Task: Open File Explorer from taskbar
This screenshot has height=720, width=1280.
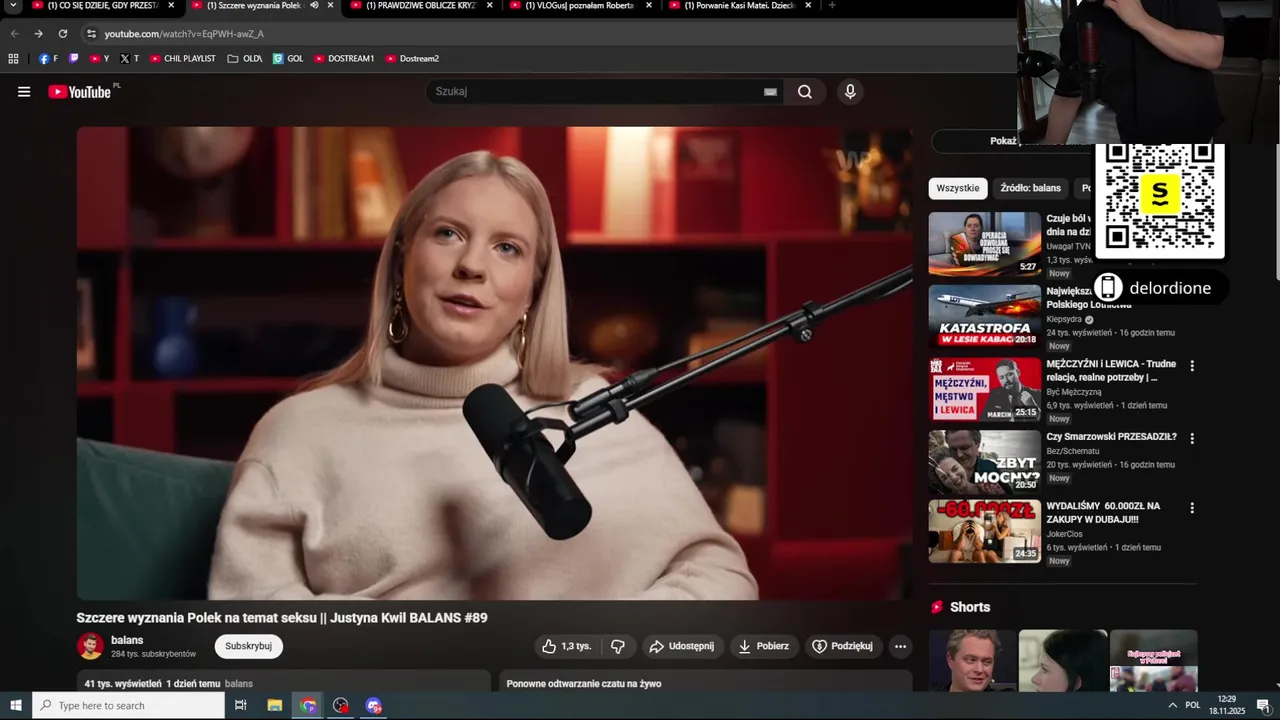Action: 275,705
